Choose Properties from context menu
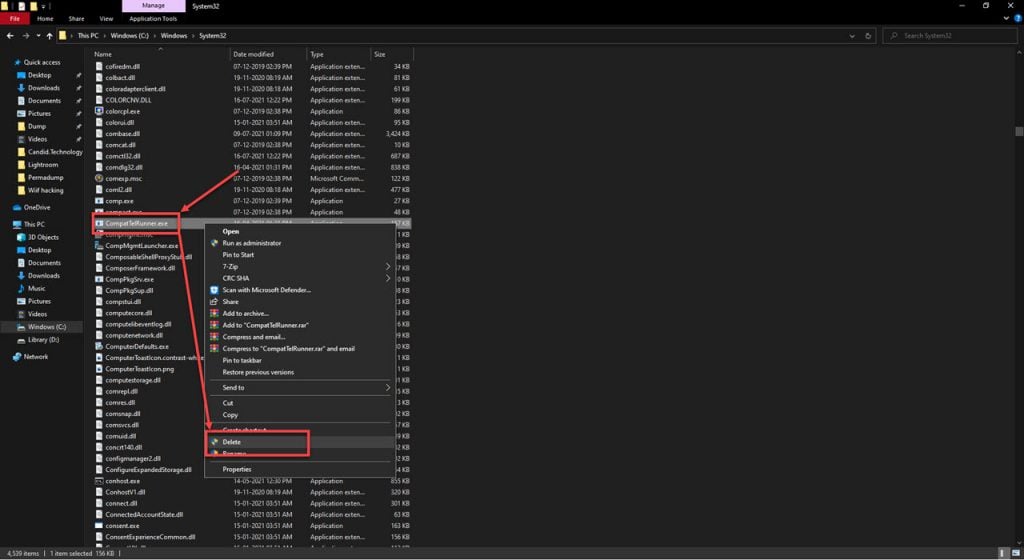This screenshot has height=560, width=1024. [300, 469]
